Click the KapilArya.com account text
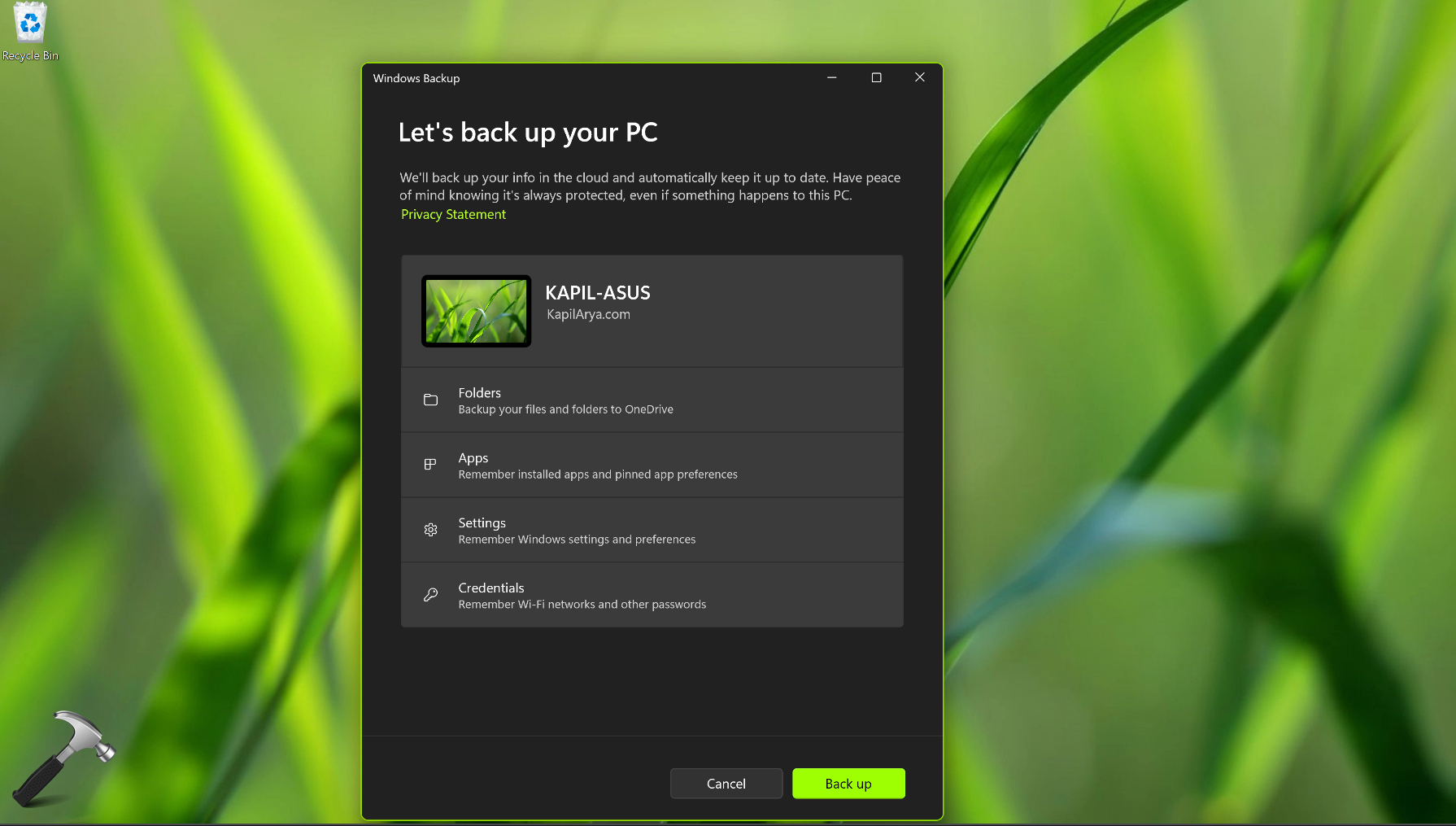This screenshot has width=1456, height=826. pos(588,314)
